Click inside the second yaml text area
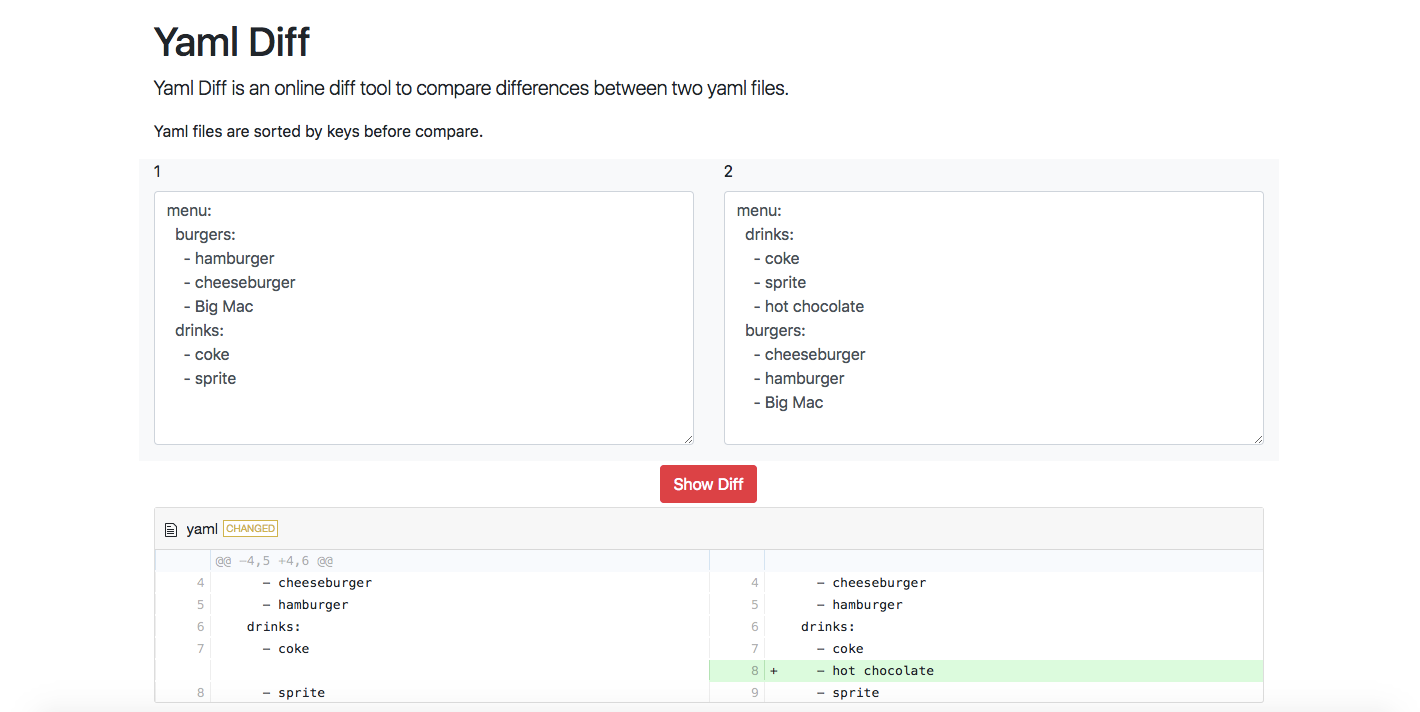 (x=994, y=318)
